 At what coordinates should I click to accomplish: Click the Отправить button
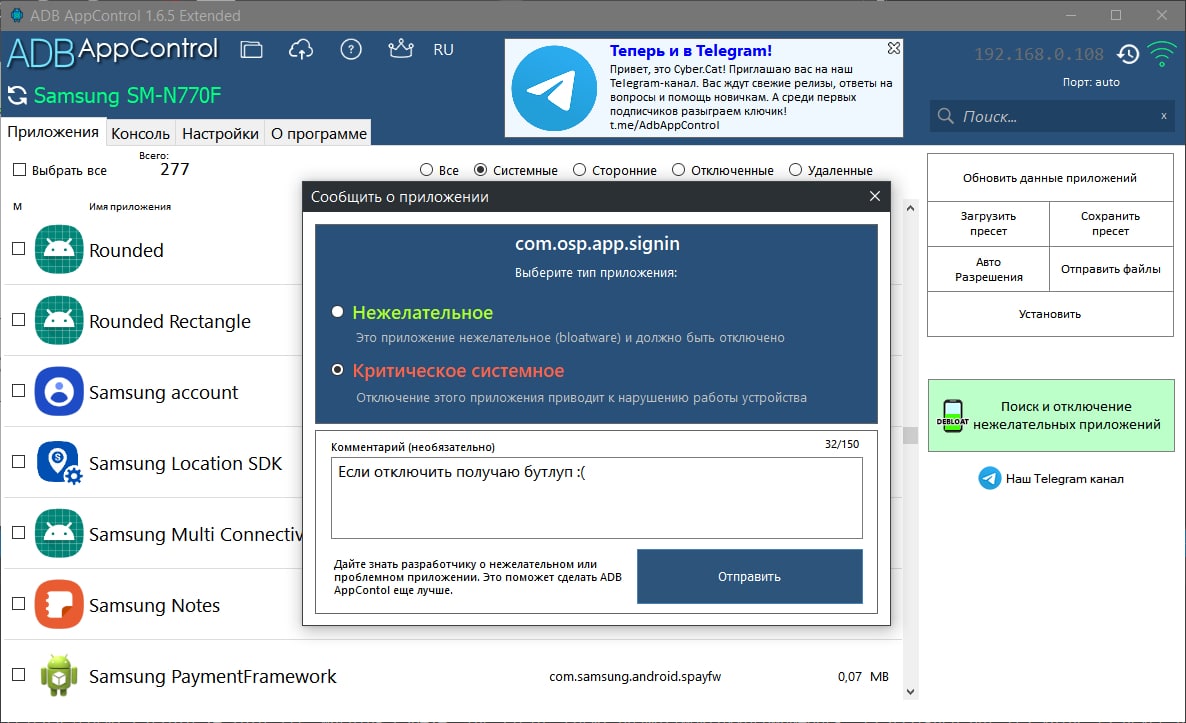pyautogui.click(x=750, y=576)
